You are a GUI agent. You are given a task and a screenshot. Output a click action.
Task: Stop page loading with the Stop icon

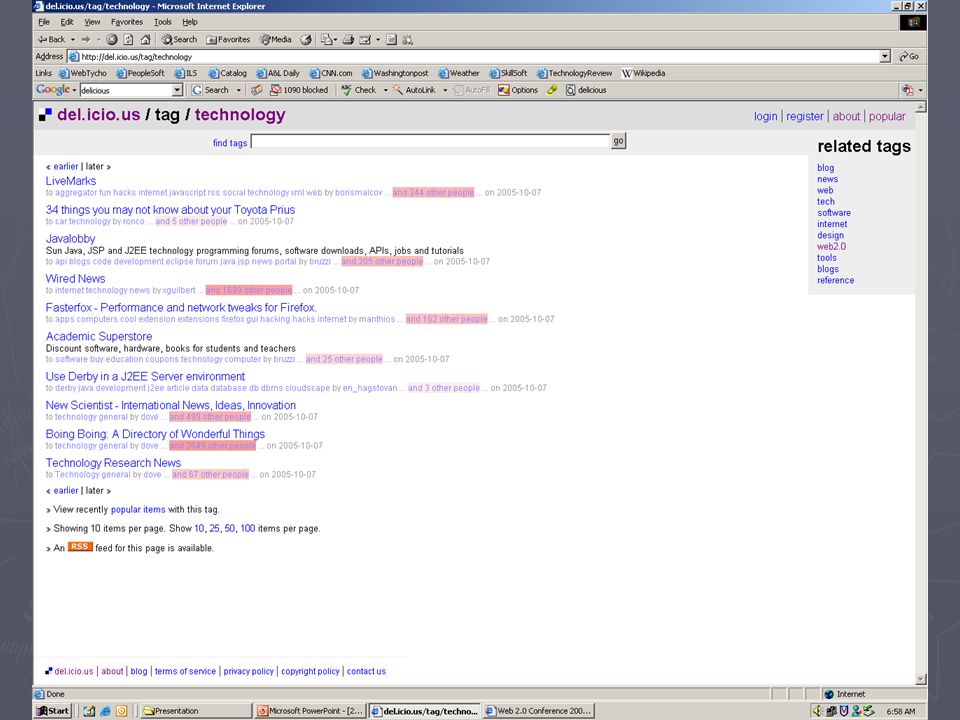111,39
